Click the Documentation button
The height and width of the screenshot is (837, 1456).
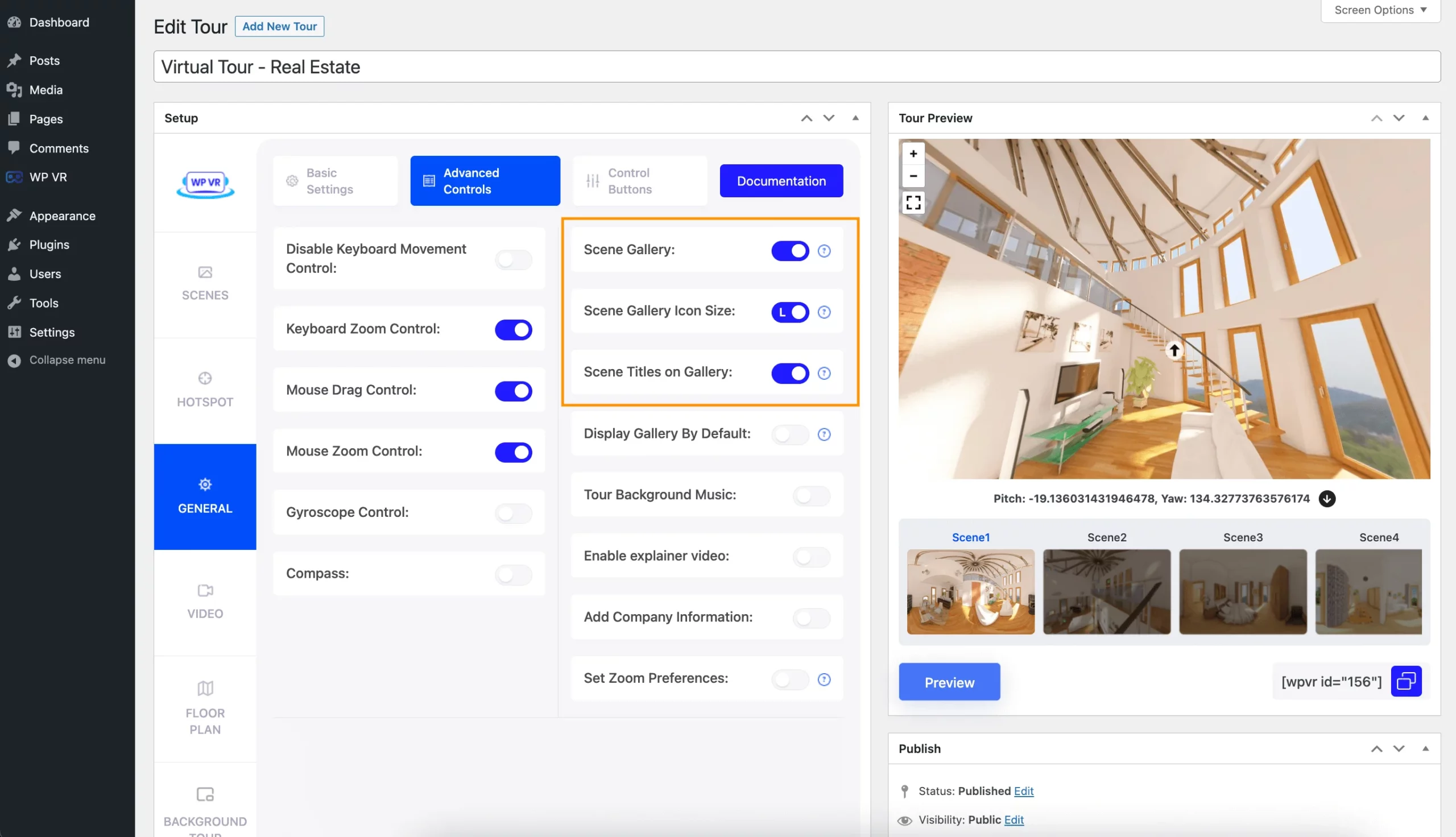781,180
